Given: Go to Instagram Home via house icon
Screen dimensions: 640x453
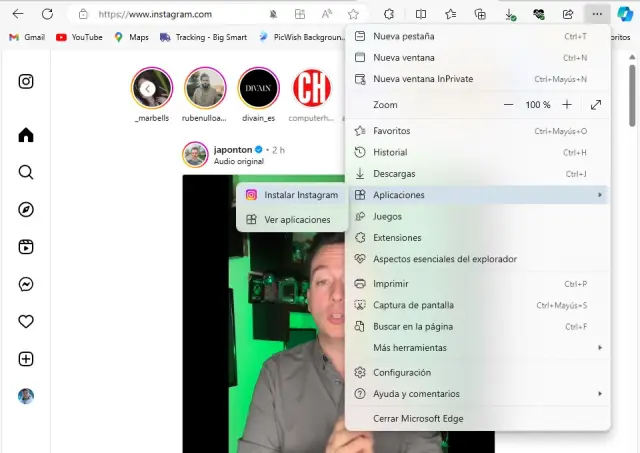Looking at the screenshot, I should 27,135.
